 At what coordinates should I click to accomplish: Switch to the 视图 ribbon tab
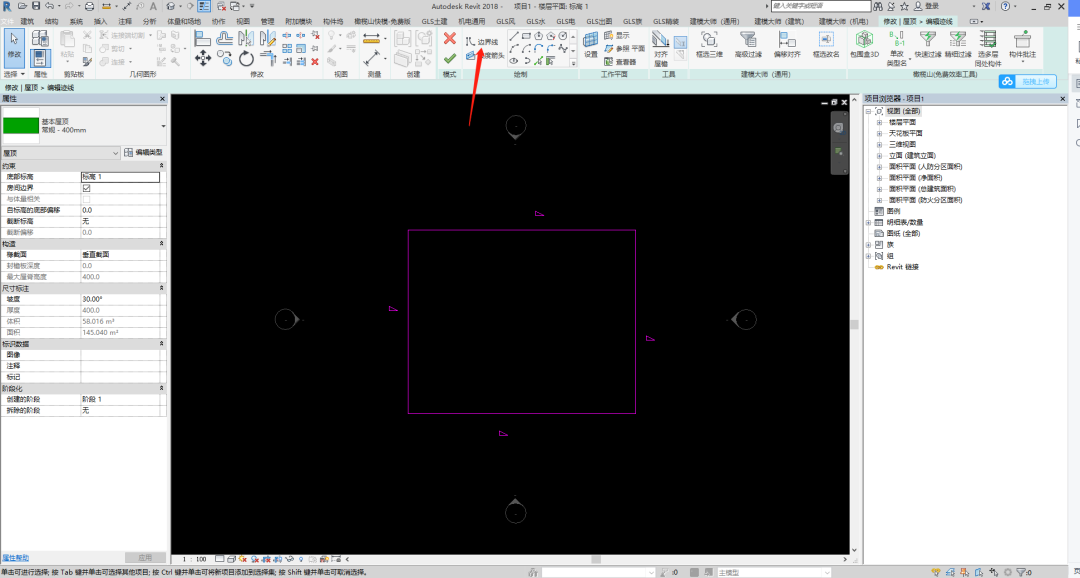coord(243,21)
